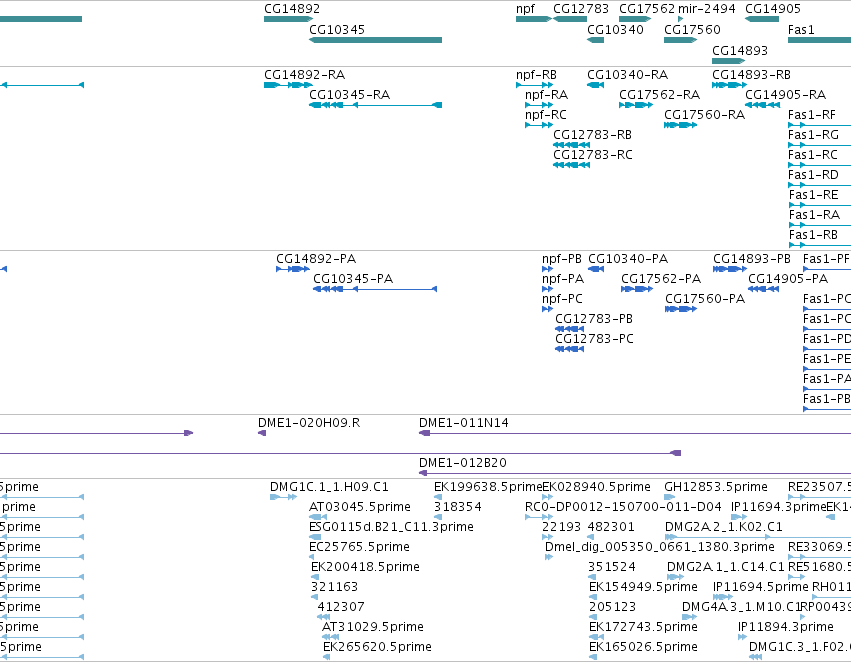Click EST GH12853.5prime
Image resolution: width=851 pixels, height=662 pixels.
click(x=716, y=487)
